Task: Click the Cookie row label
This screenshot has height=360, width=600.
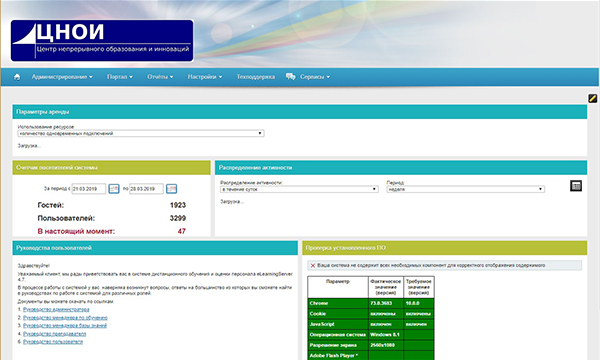Action: 318,314
